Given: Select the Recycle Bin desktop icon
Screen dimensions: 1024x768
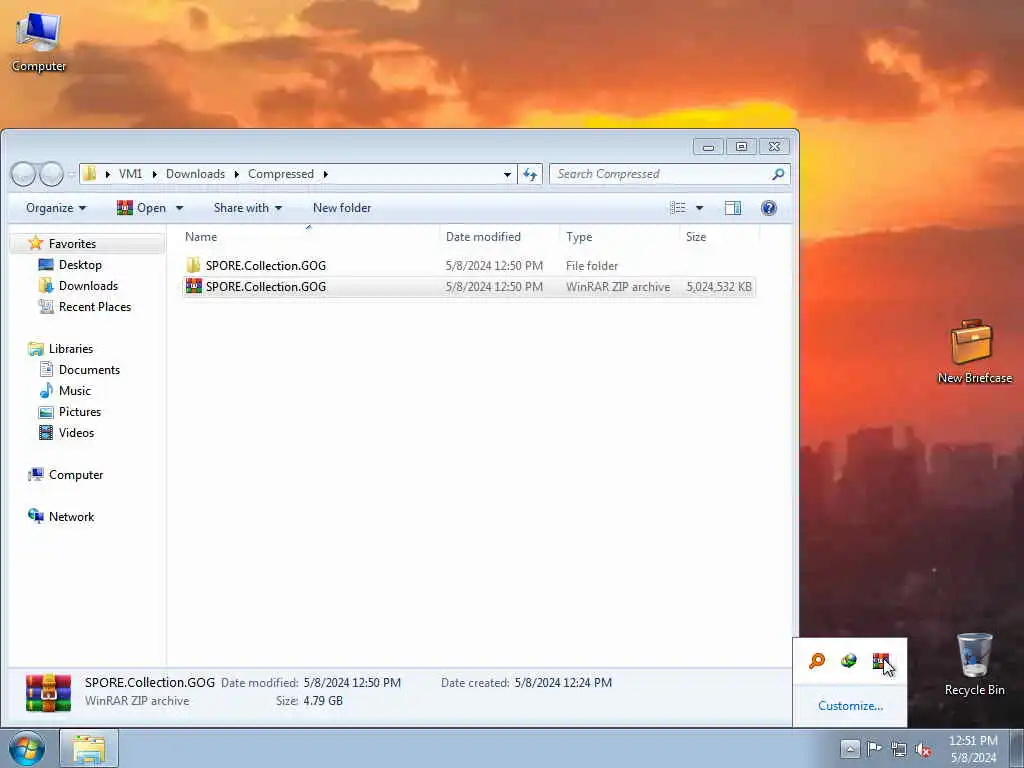Looking at the screenshot, I should 974,664.
